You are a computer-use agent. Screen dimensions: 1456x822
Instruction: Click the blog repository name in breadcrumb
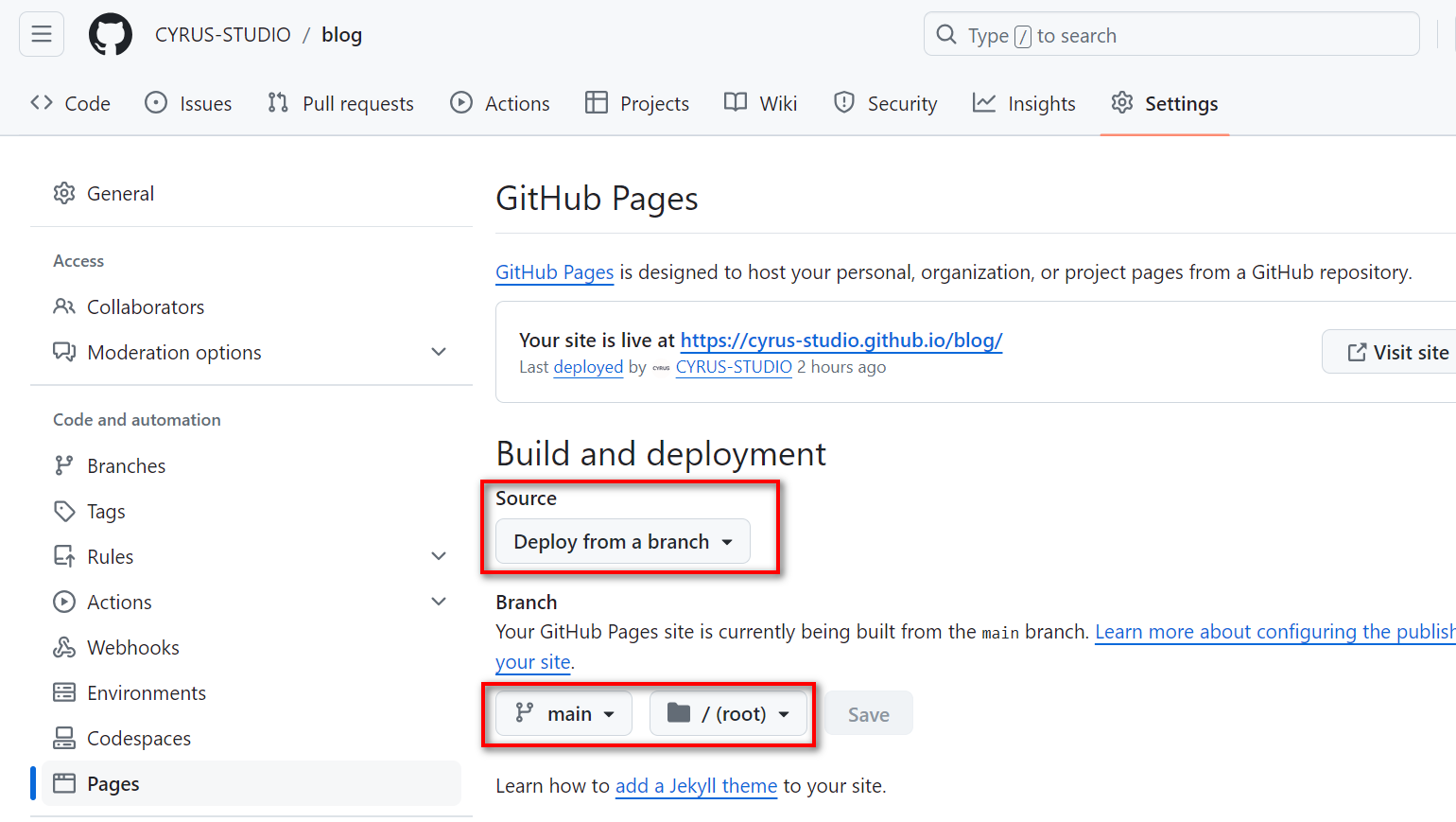click(x=342, y=35)
